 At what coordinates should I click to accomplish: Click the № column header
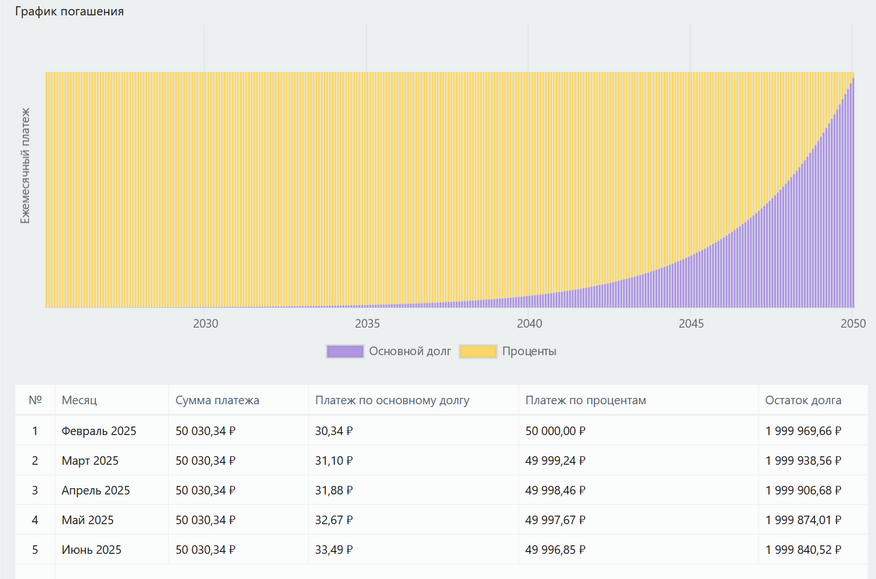(x=35, y=400)
